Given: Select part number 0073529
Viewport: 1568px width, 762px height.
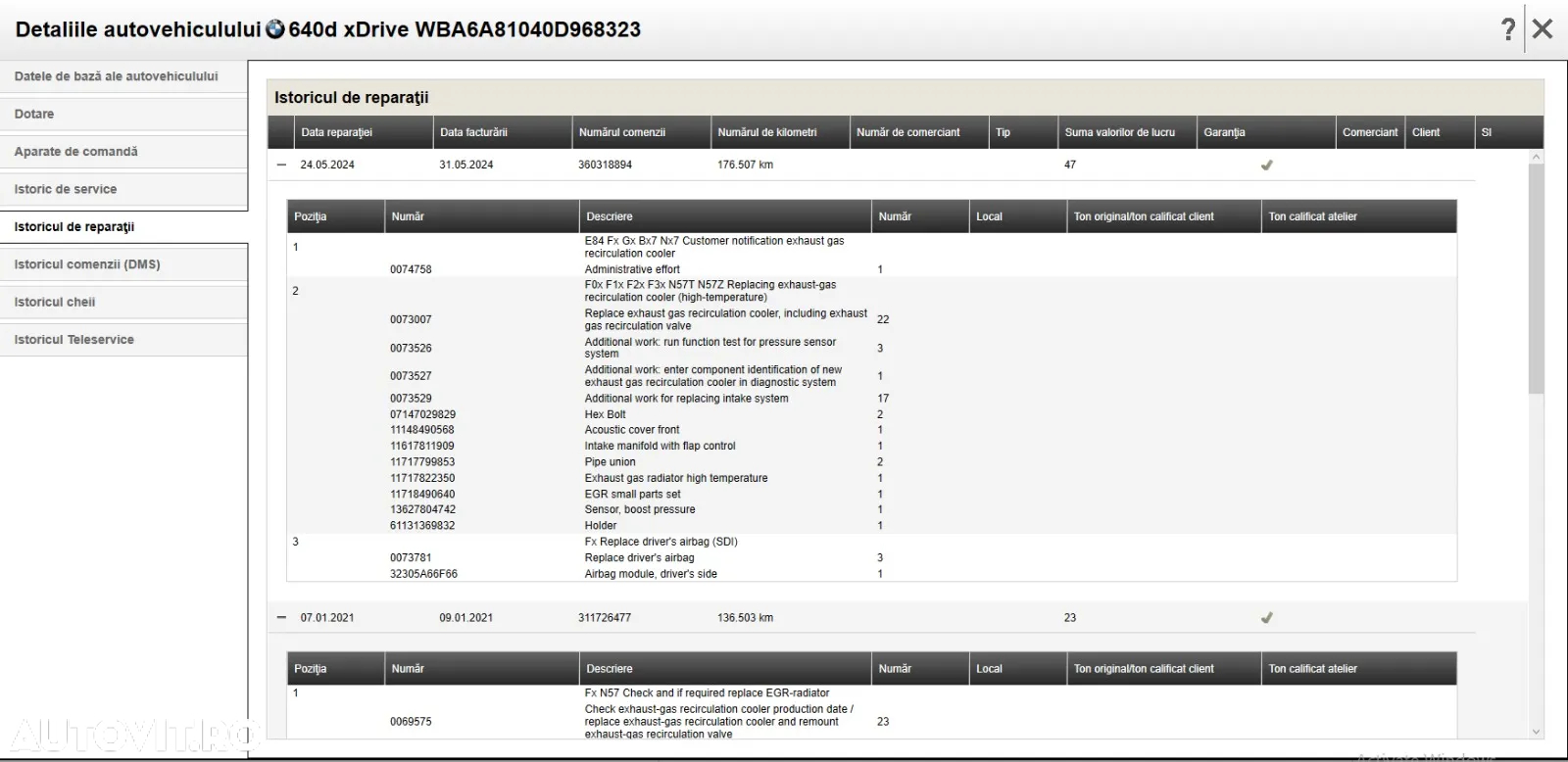Looking at the screenshot, I should [x=411, y=399].
